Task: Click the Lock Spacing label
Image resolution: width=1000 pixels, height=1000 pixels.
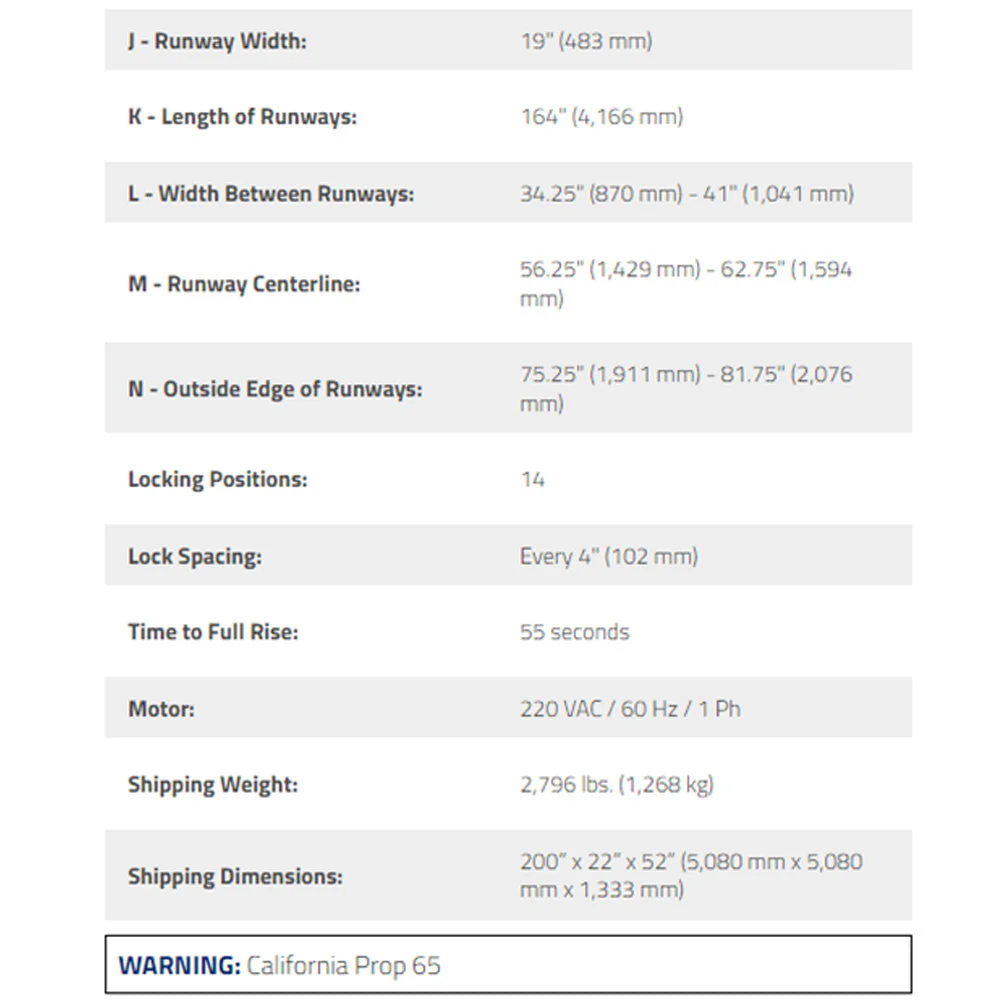Action: 195,556
